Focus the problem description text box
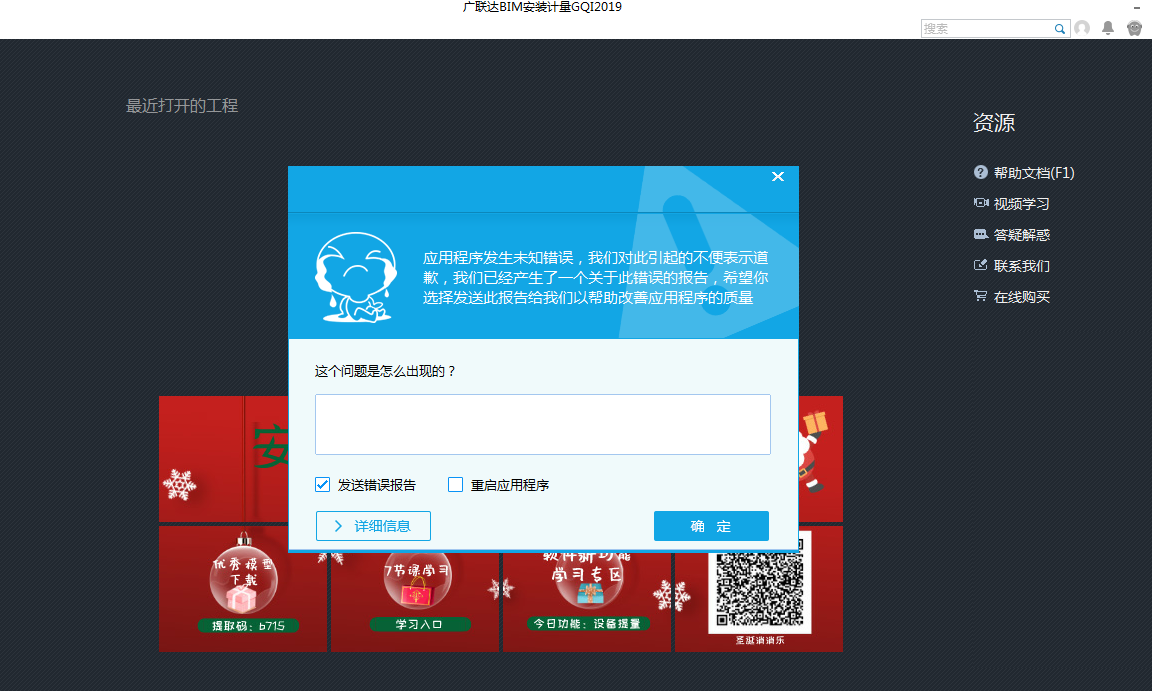 (x=543, y=424)
